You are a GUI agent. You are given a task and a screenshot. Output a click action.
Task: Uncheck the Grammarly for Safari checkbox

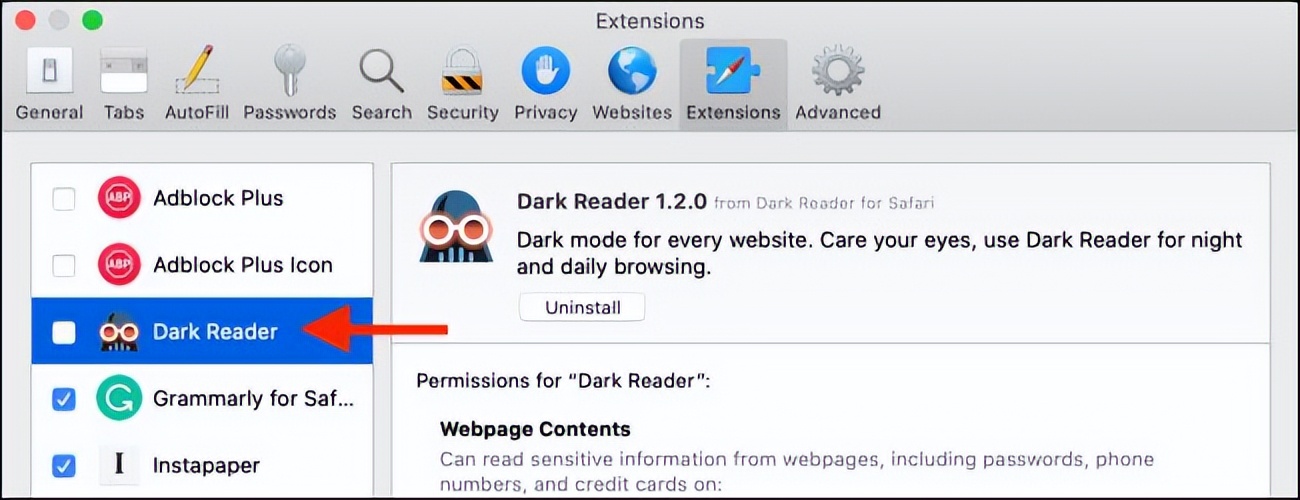(63, 399)
